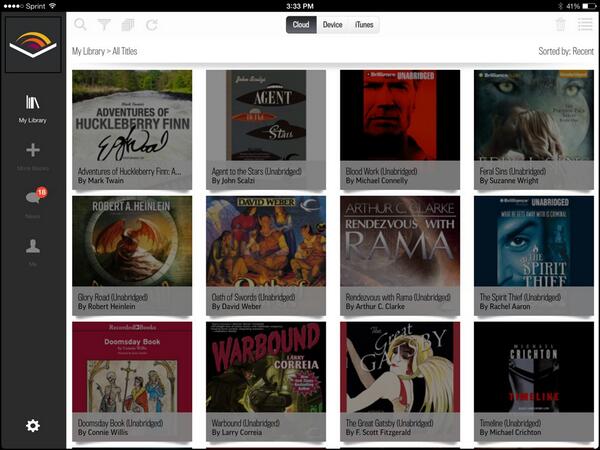The image size is (600, 450).
Task: Go to My Library breadcrumb
Action: pos(88,51)
